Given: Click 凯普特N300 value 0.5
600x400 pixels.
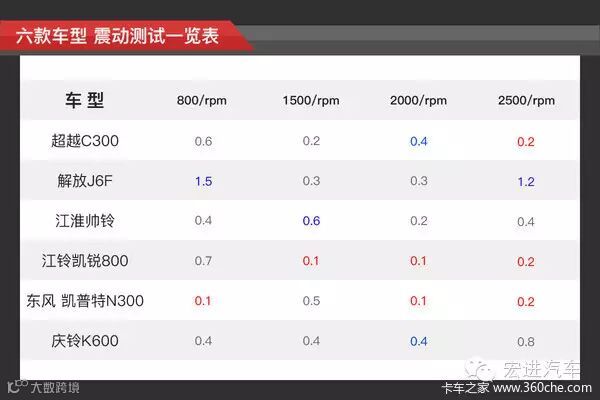Looking at the screenshot, I should coord(311,301).
